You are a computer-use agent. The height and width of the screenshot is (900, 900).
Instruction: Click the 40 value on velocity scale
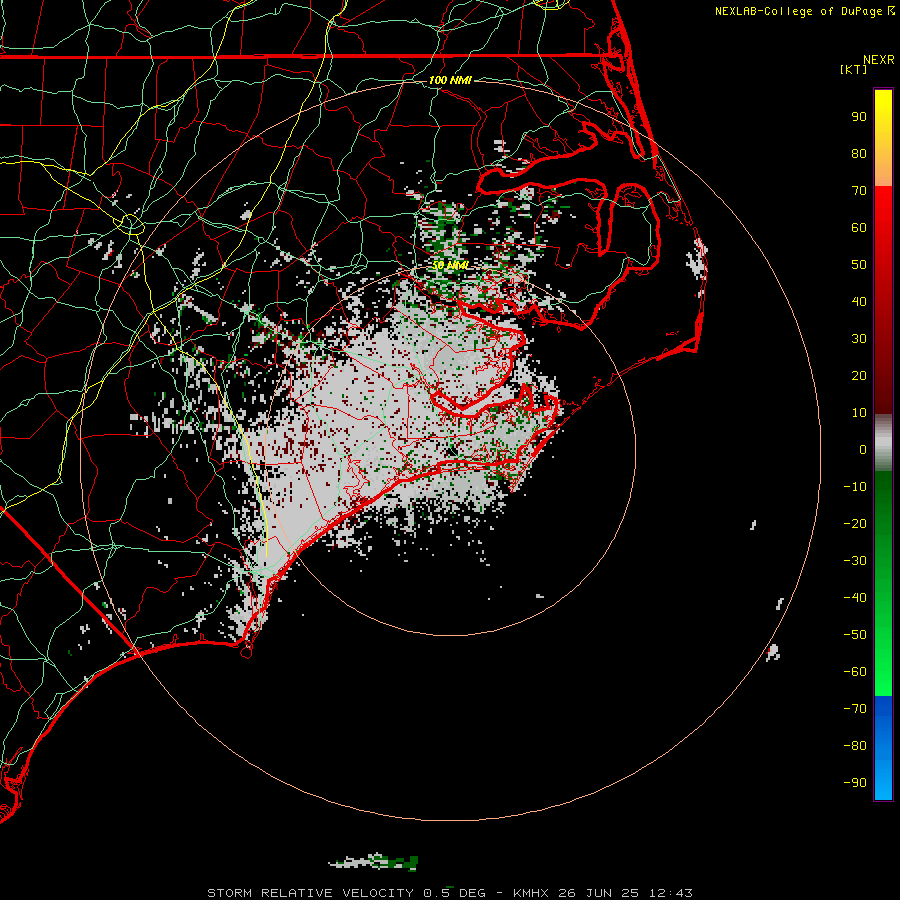pyautogui.click(x=859, y=302)
